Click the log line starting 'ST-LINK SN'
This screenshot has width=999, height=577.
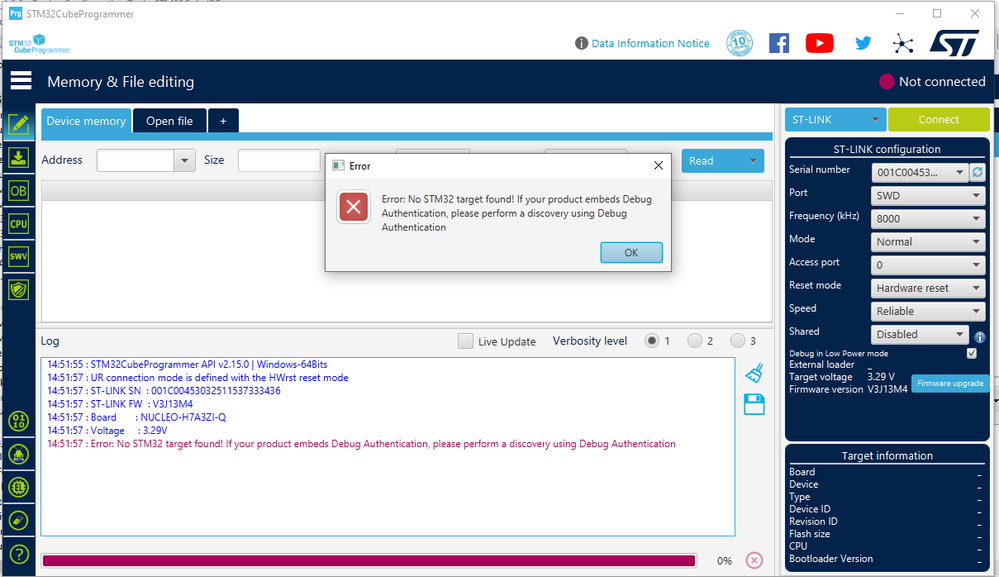164,391
